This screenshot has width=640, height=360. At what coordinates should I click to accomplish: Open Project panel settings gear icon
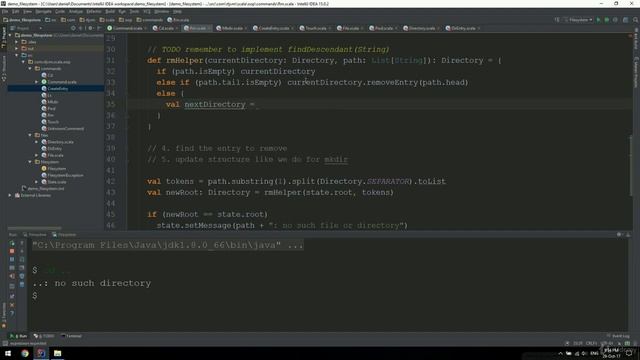(90, 28)
